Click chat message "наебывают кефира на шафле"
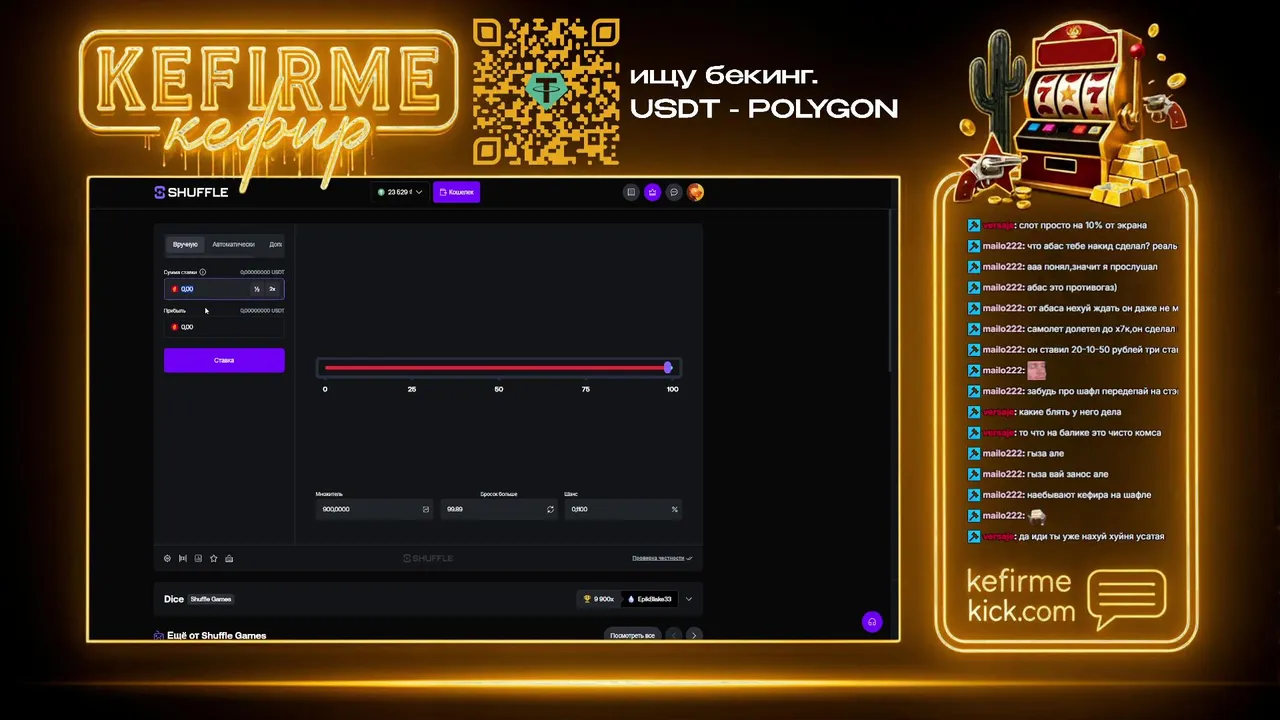This screenshot has height=720, width=1280. tap(1089, 495)
